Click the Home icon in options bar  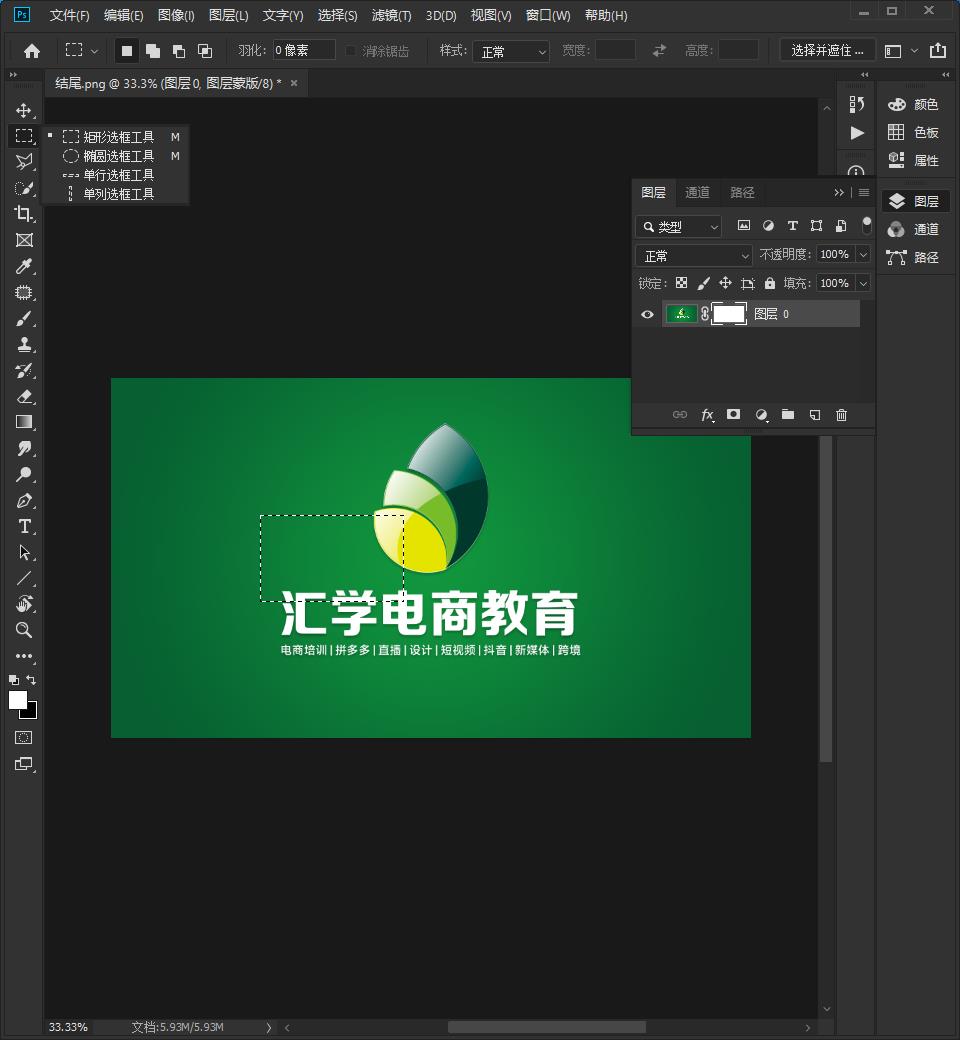32,51
